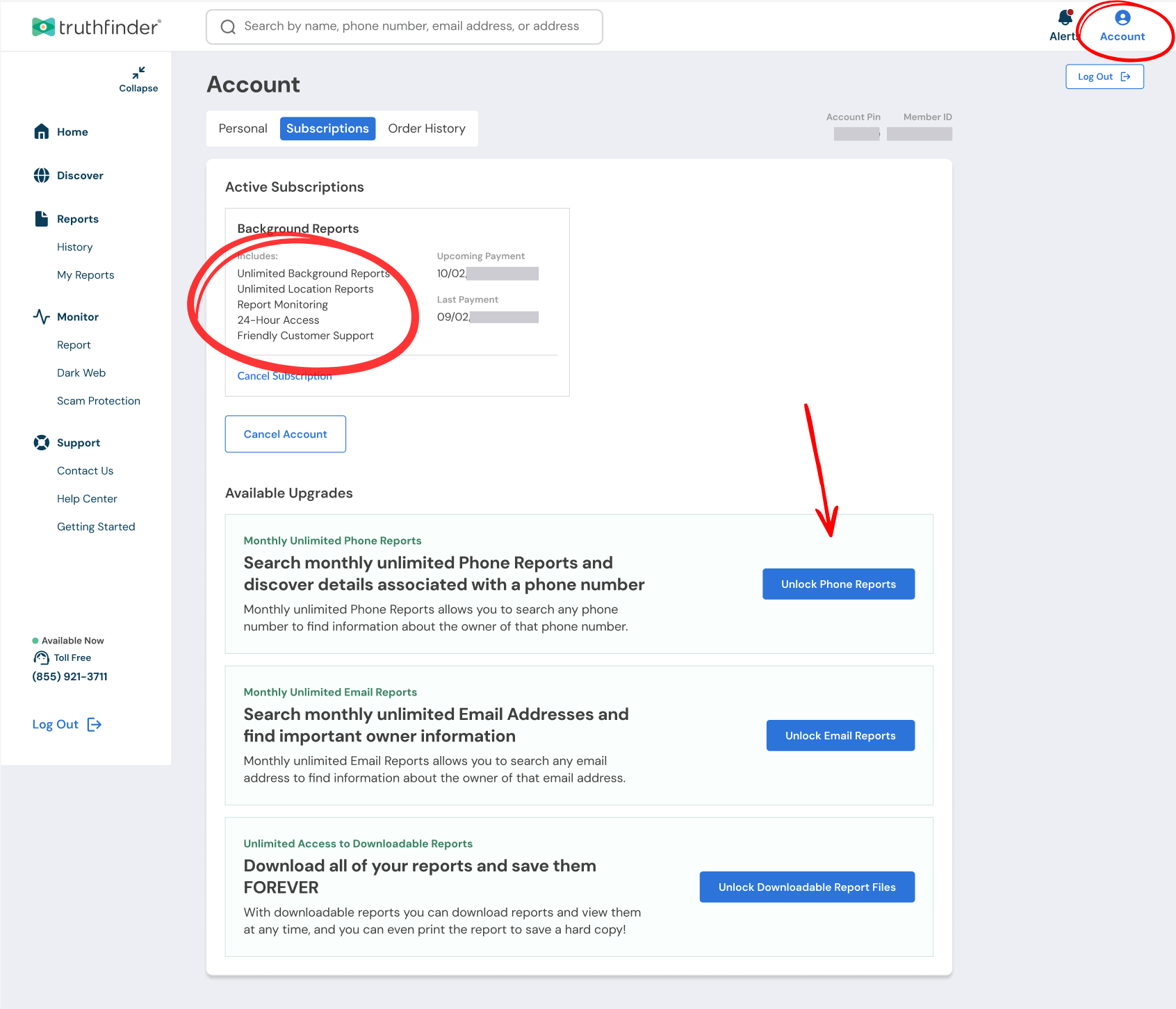Click the Alerts bell icon
The image size is (1176, 1009).
[1065, 17]
